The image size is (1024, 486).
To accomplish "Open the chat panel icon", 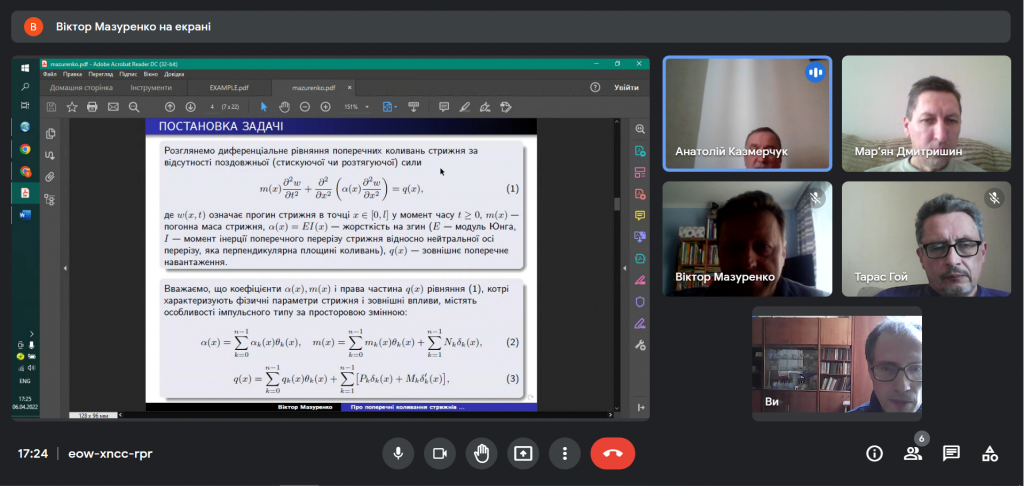I will [x=951, y=453].
